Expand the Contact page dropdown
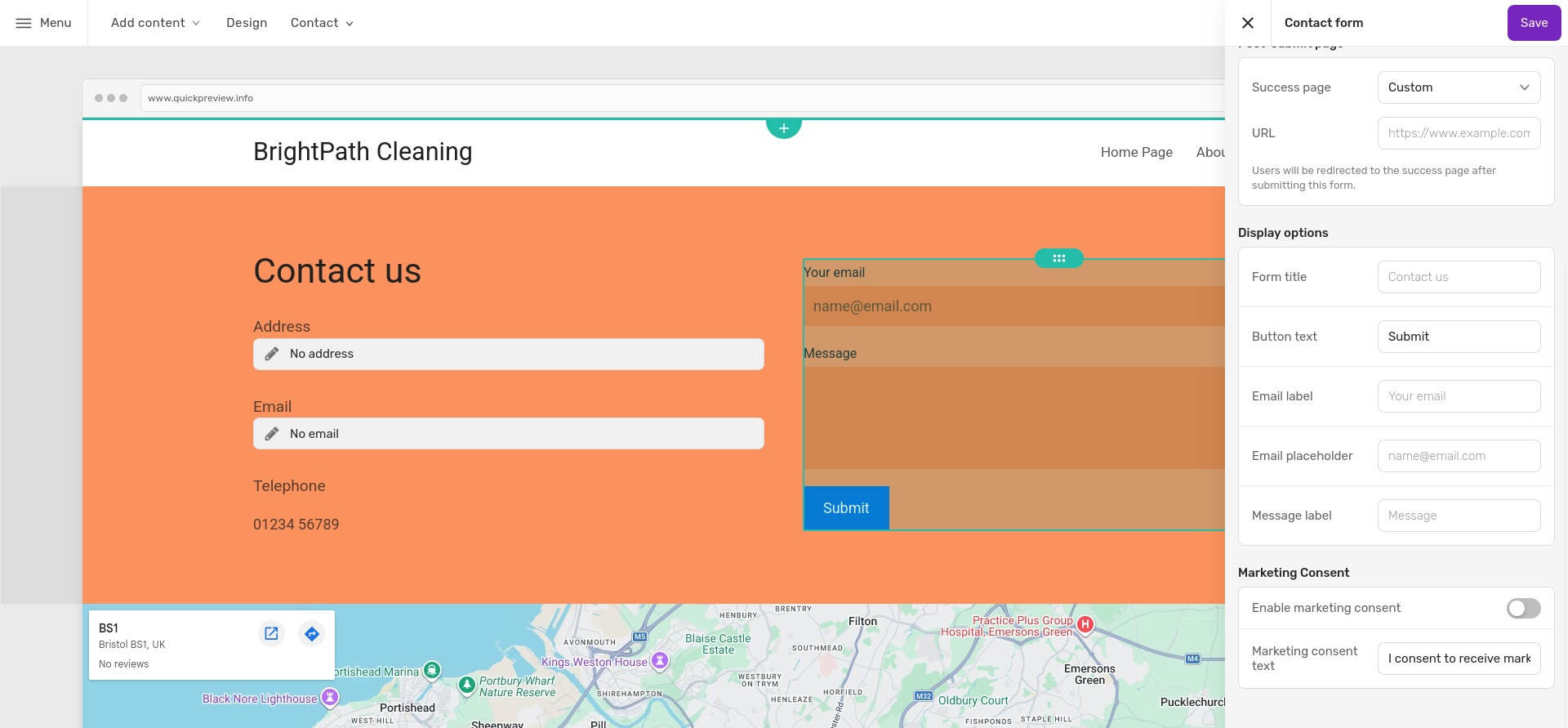Screen dimensions: 1568x728 point(322,23)
